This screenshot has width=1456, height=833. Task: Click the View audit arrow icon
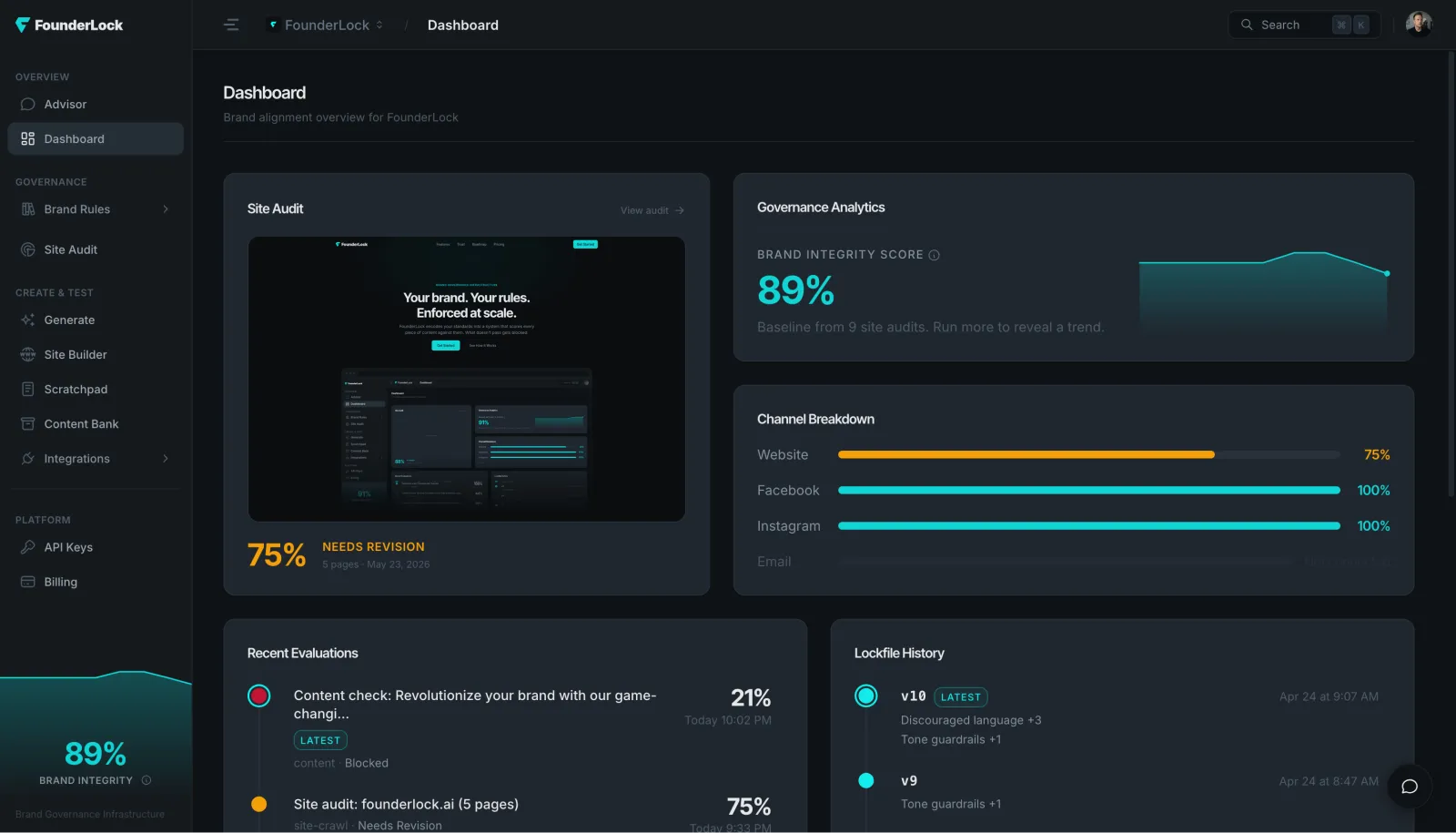click(x=679, y=210)
